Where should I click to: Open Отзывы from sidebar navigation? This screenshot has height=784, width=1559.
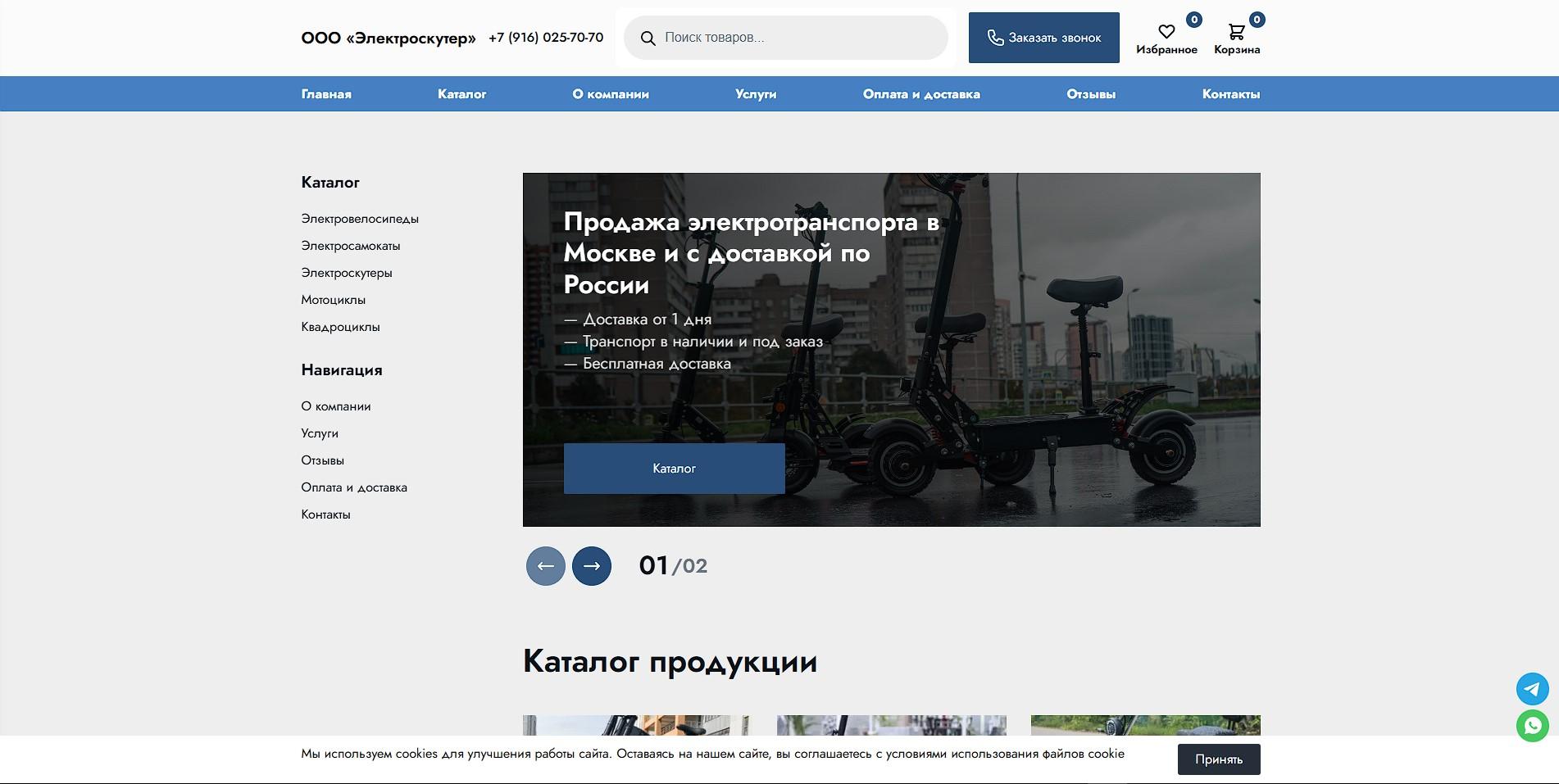click(x=322, y=460)
